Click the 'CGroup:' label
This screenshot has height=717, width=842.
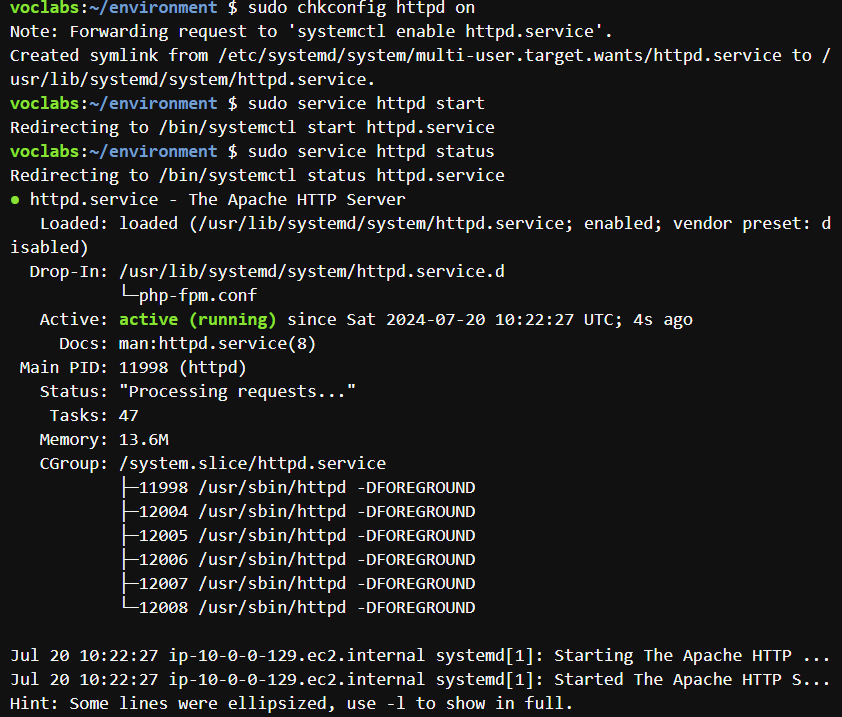74,463
